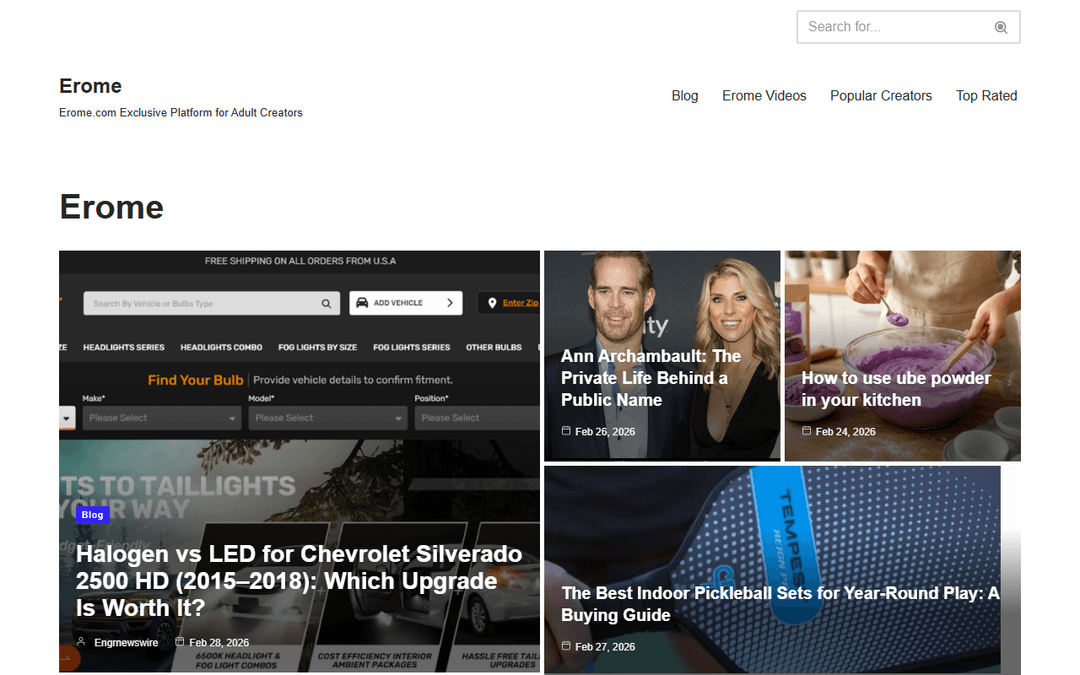Click the large 'Erome' page heading

tap(112, 207)
